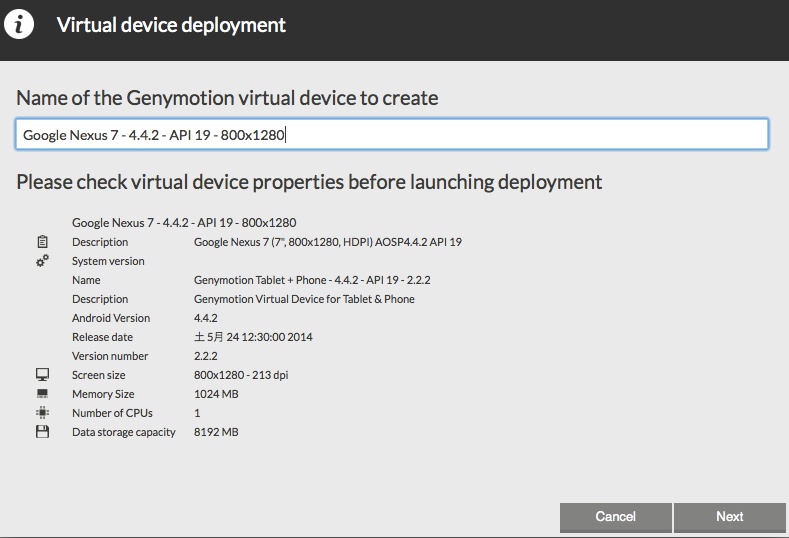Click the Android Version label

[x=111, y=318]
